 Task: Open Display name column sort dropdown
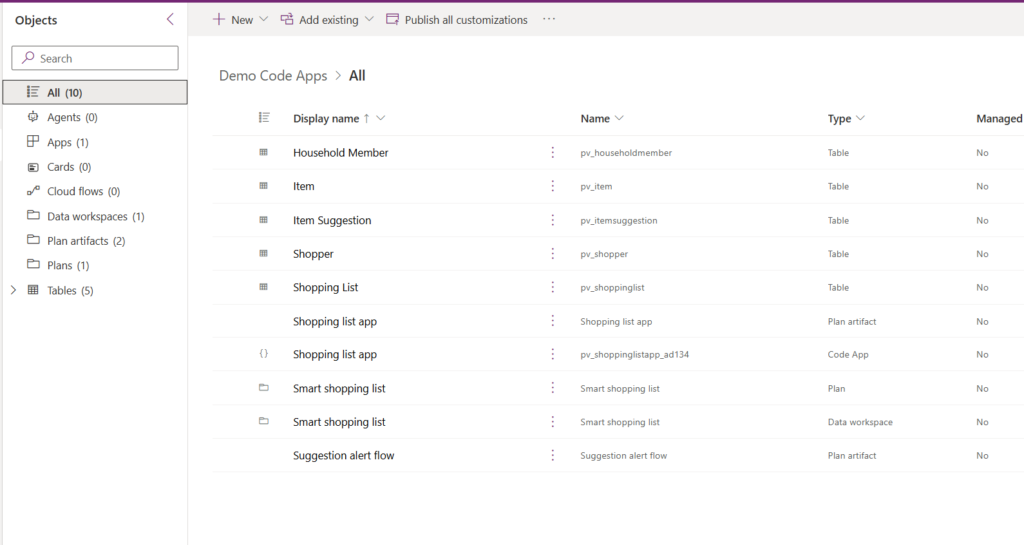tap(381, 118)
